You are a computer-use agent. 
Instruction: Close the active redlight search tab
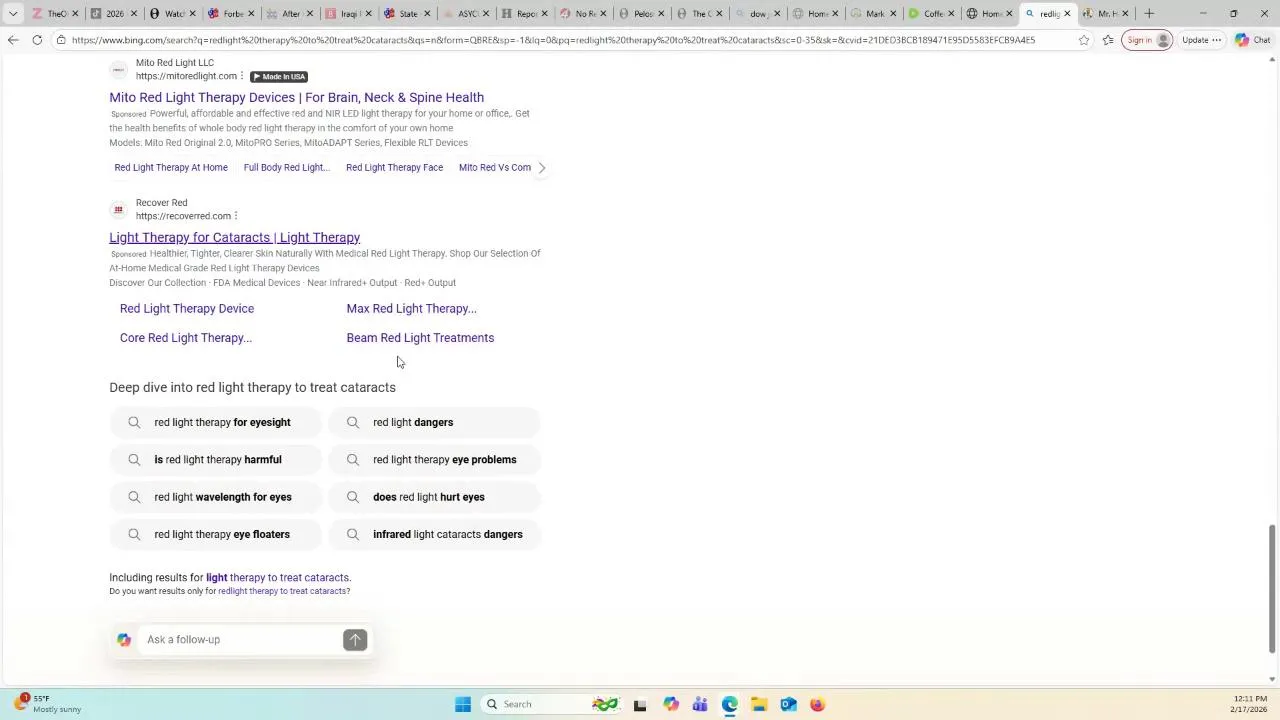[x=1067, y=13]
